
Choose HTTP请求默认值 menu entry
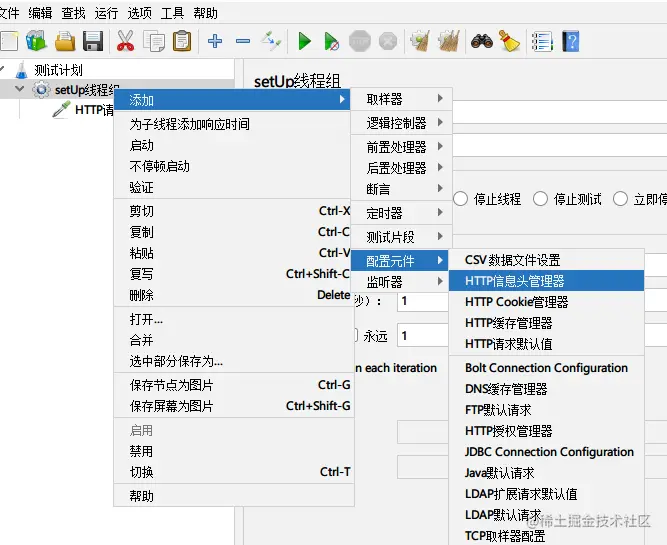[x=547, y=343]
